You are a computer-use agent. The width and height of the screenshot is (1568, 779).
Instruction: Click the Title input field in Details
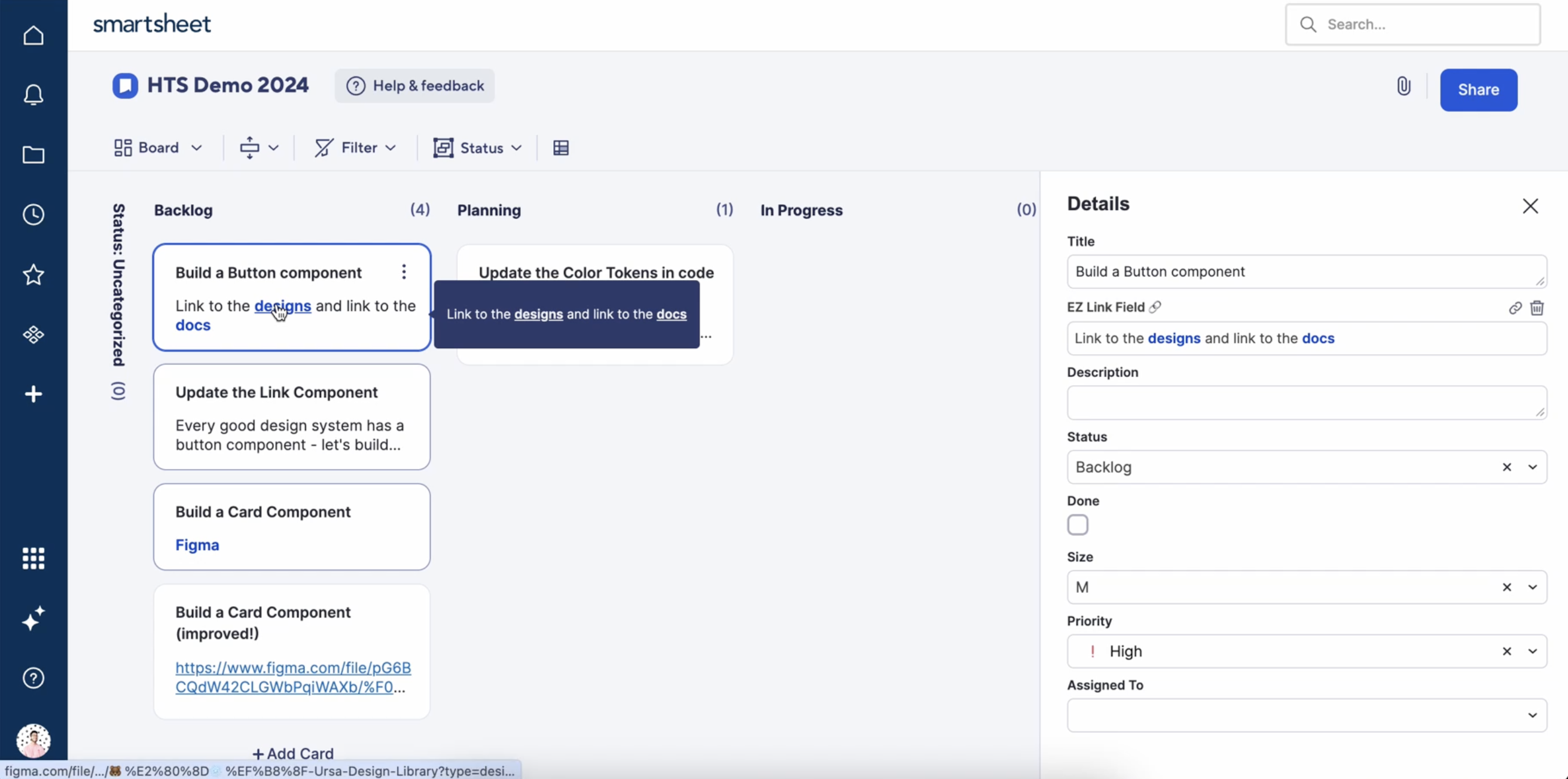click(x=1304, y=271)
